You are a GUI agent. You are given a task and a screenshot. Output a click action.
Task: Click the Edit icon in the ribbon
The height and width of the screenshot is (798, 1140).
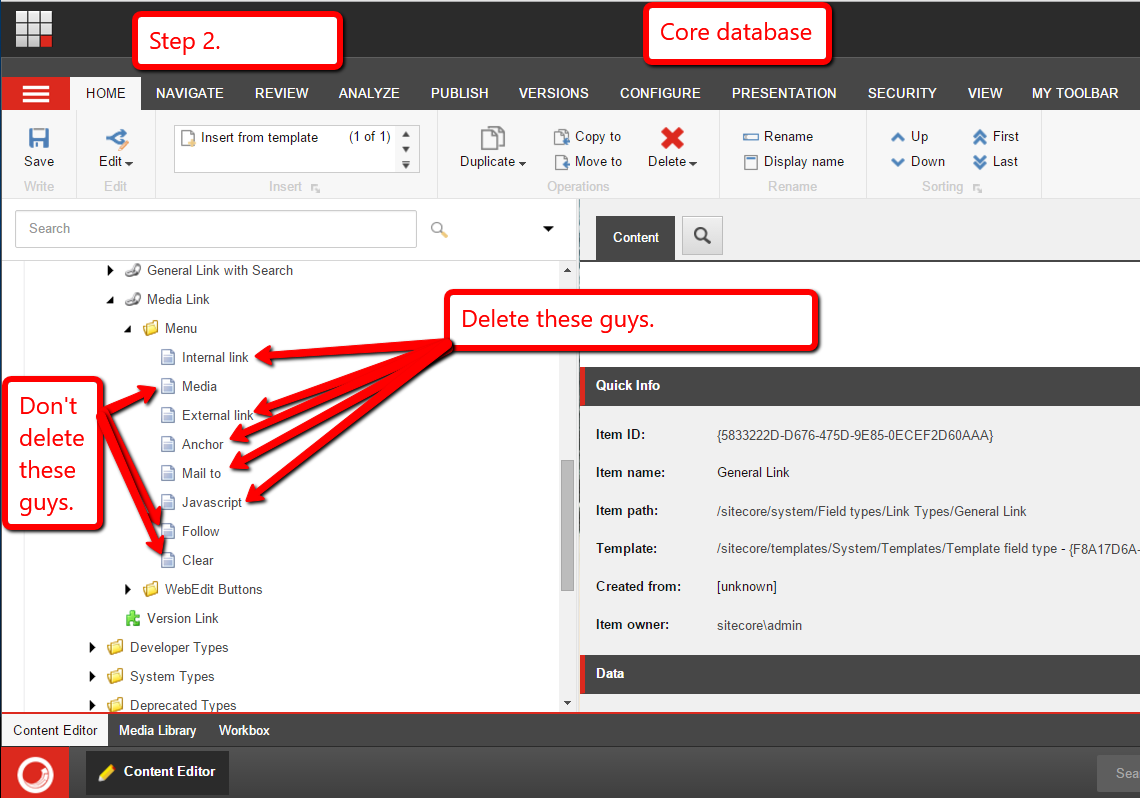click(x=116, y=138)
